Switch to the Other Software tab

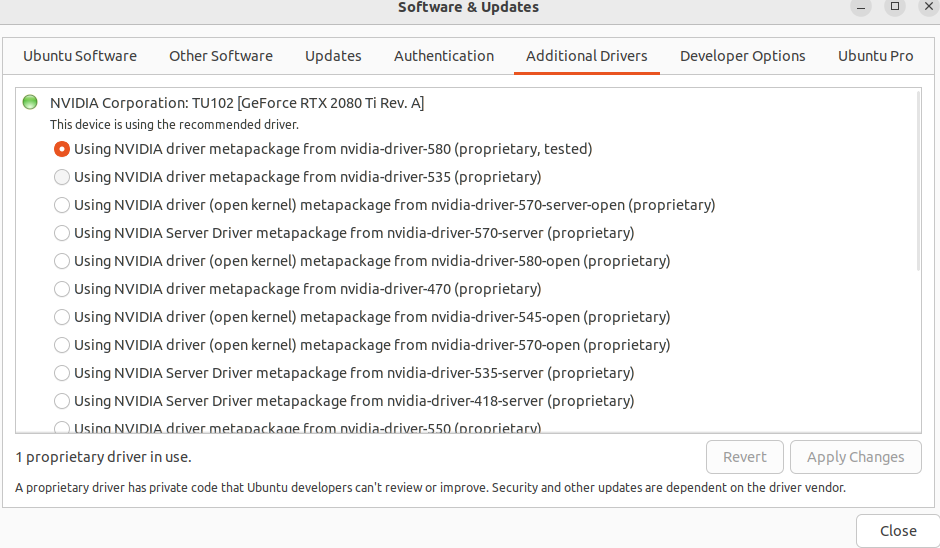(221, 56)
